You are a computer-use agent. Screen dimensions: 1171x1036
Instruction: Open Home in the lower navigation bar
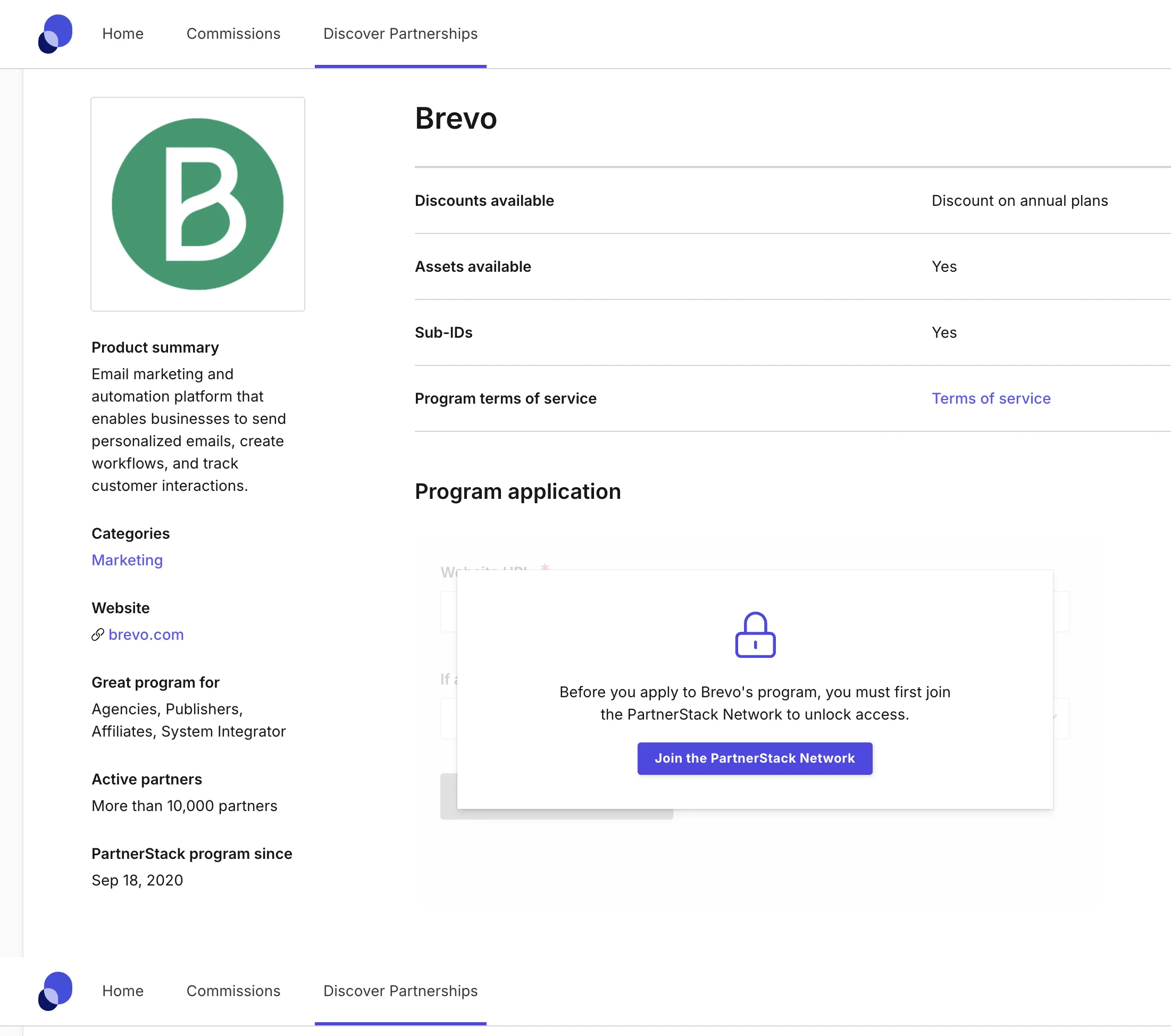pos(123,991)
